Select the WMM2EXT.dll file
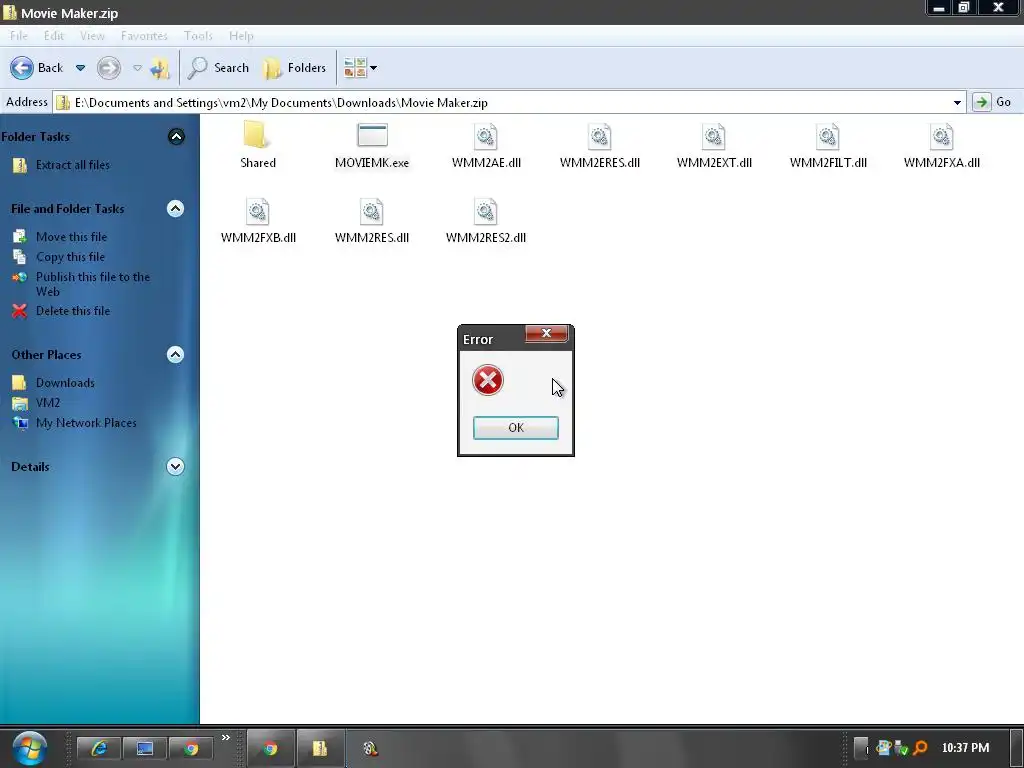1024x768 pixels. (714, 146)
